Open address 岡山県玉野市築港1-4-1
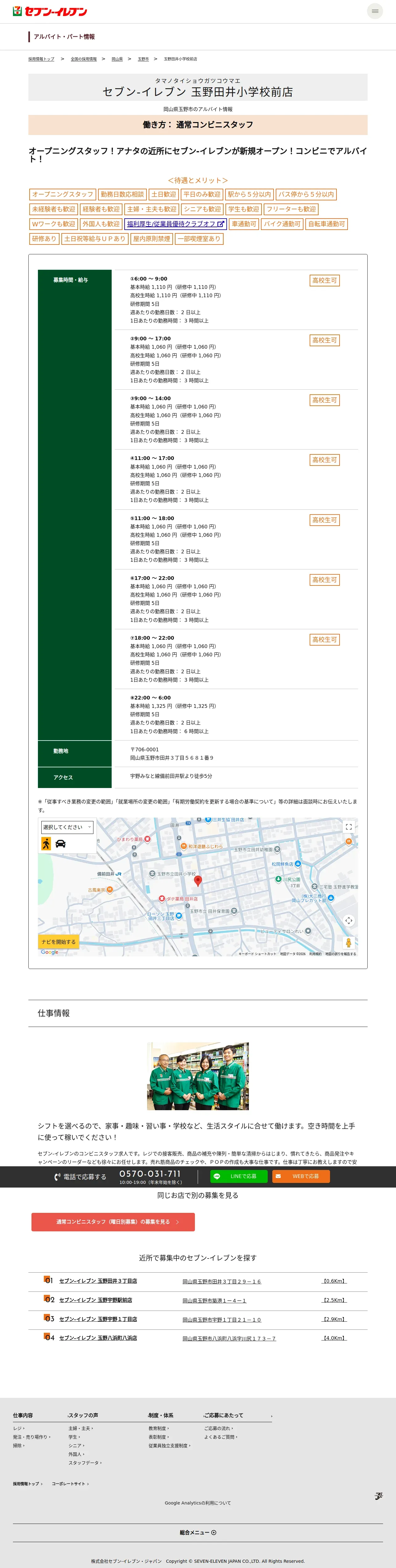The height and width of the screenshot is (1568, 396). (214, 1300)
